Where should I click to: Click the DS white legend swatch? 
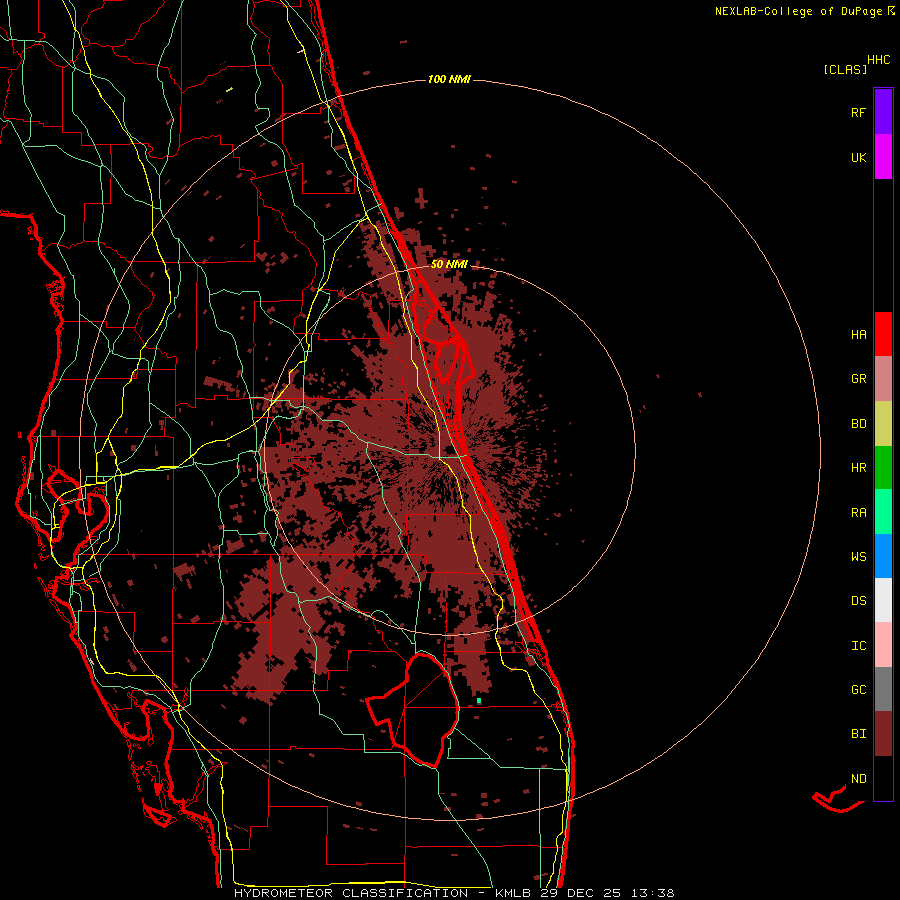(x=883, y=600)
